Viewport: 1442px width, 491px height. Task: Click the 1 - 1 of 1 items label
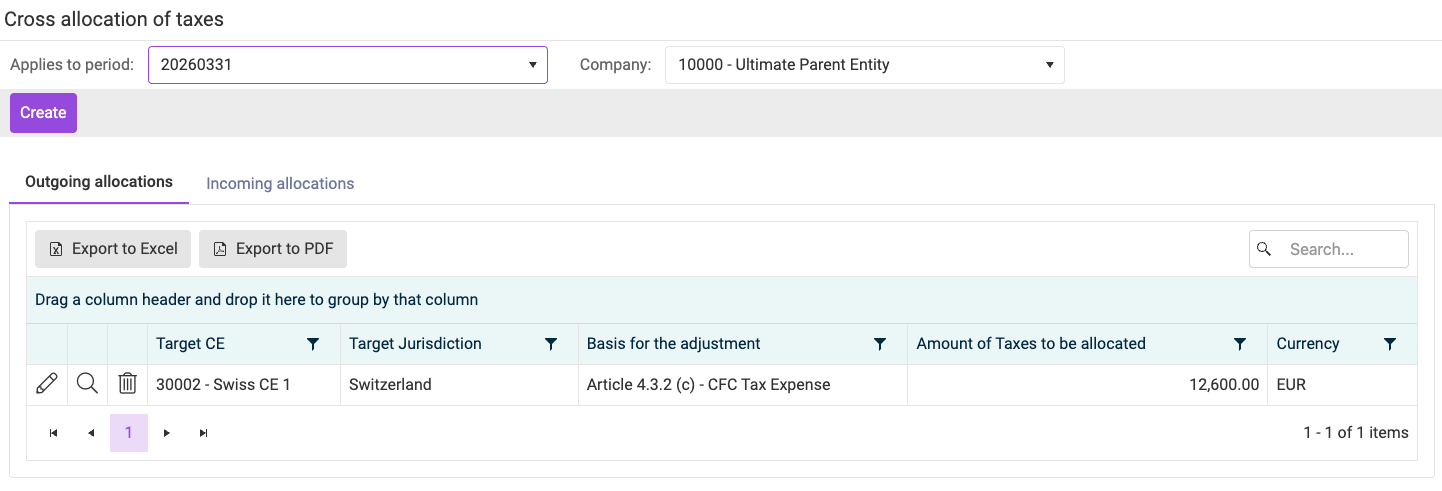point(1356,433)
